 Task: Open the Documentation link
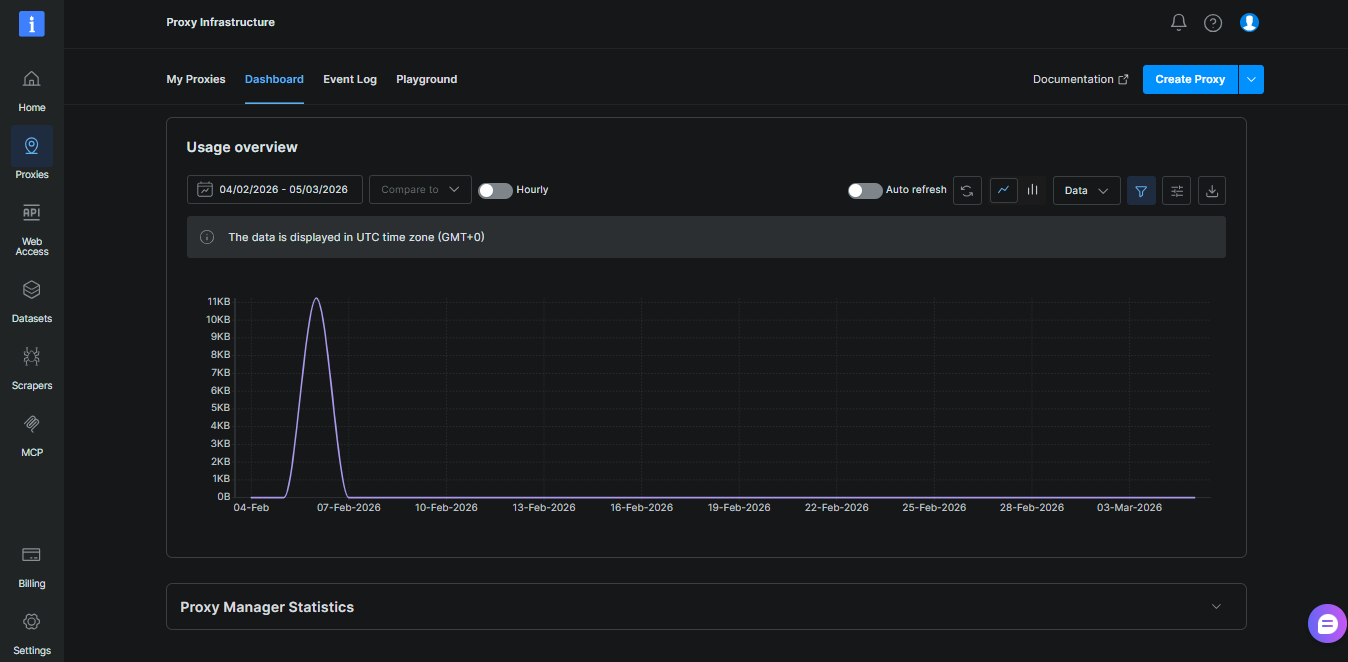[1081, 79]
